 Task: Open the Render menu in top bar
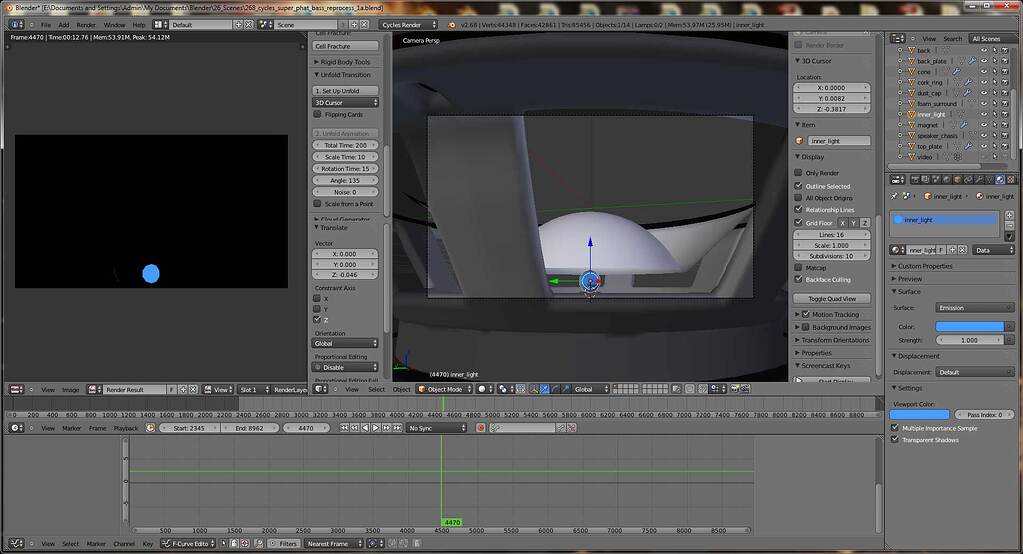click(86, 25)
